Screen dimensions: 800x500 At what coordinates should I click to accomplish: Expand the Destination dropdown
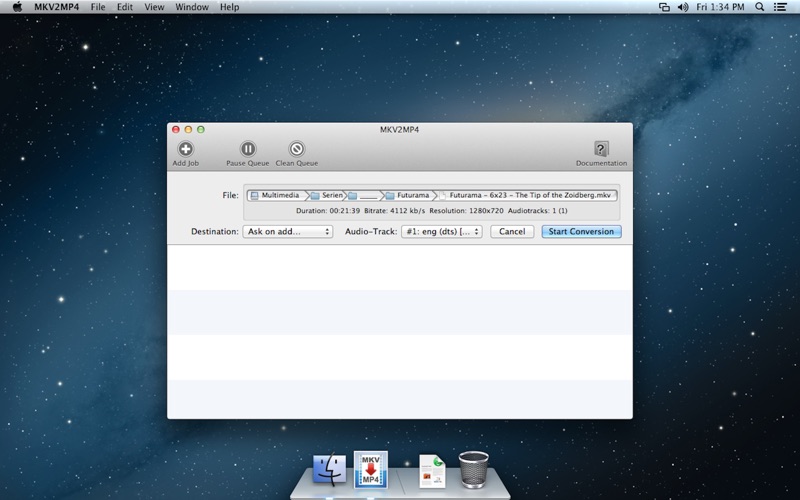[x=287, y=231]
